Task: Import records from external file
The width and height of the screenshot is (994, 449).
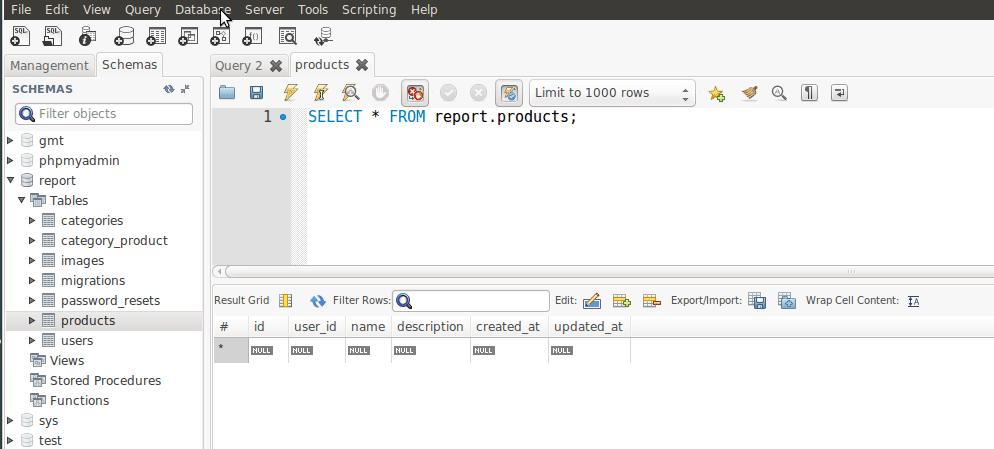Action: (787, 301)
